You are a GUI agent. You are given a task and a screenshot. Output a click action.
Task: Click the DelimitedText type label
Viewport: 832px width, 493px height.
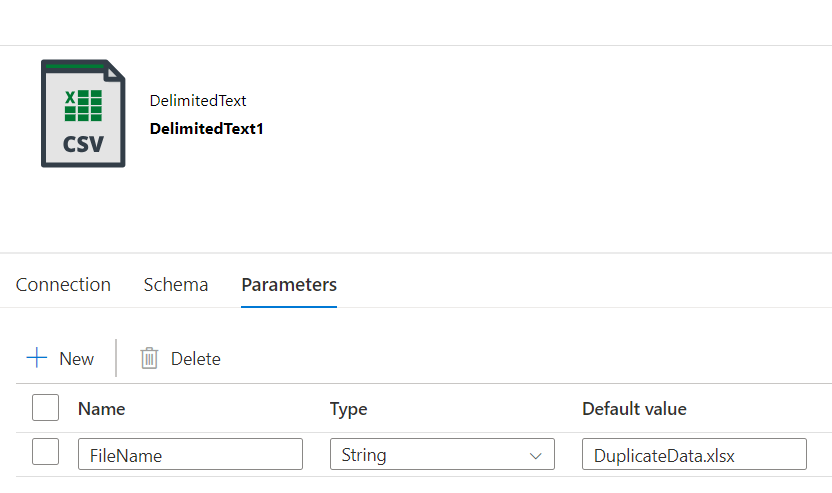coord(198,100)
